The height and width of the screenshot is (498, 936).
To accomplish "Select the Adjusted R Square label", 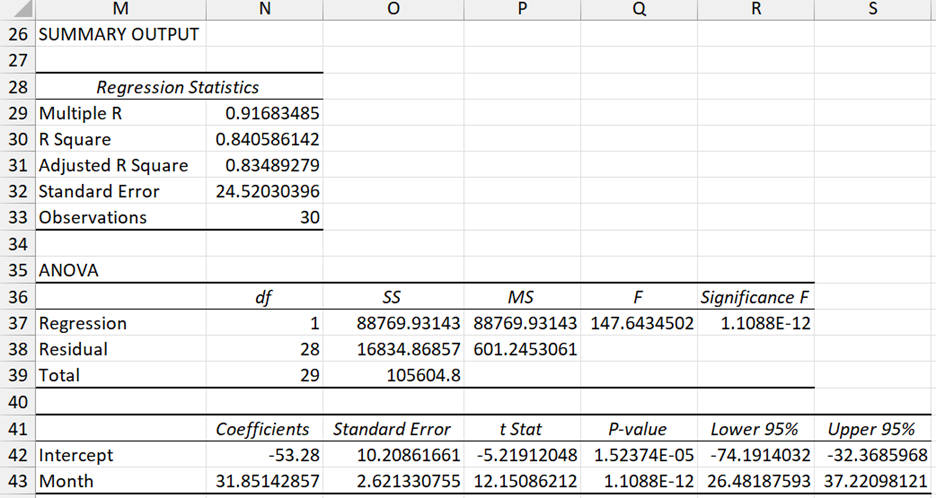I will click(x=114, y=166).
